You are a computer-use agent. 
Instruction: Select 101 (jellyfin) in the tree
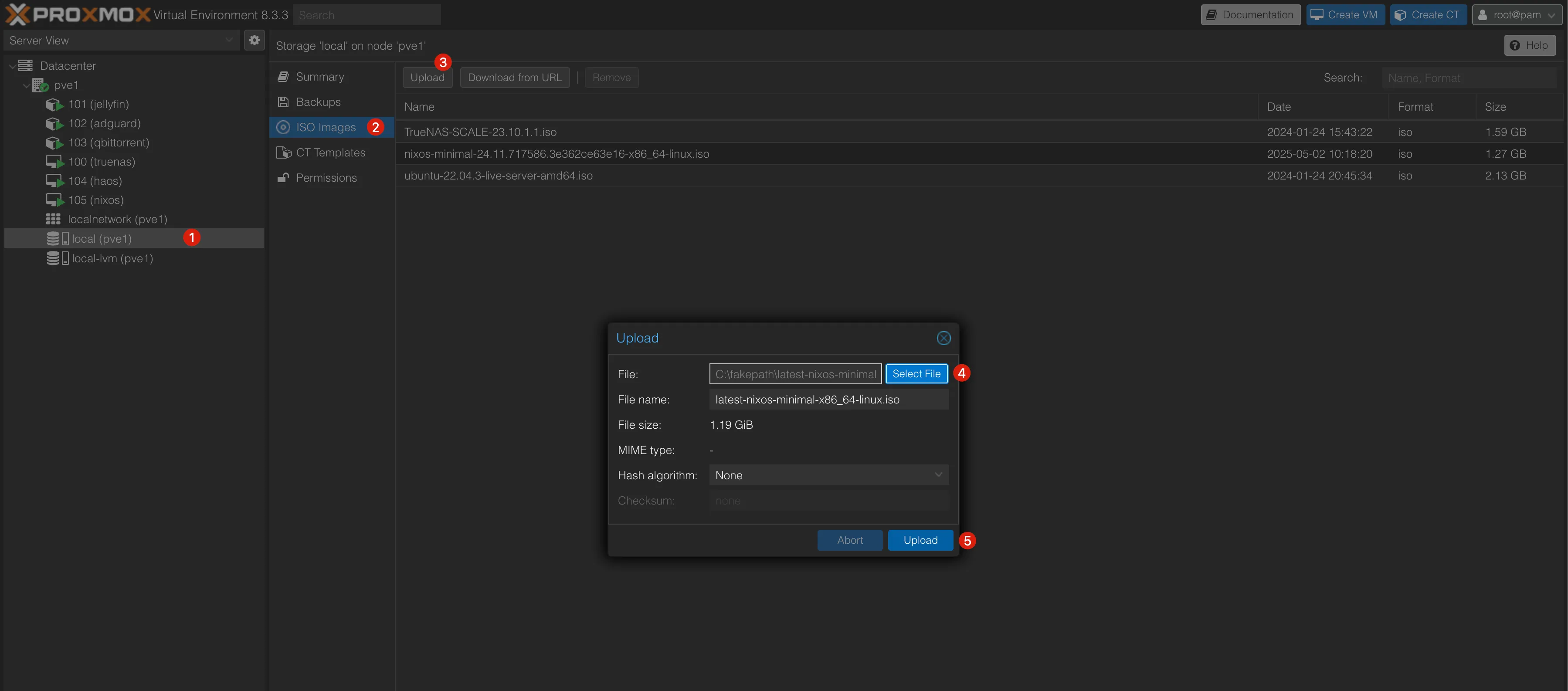134,105
